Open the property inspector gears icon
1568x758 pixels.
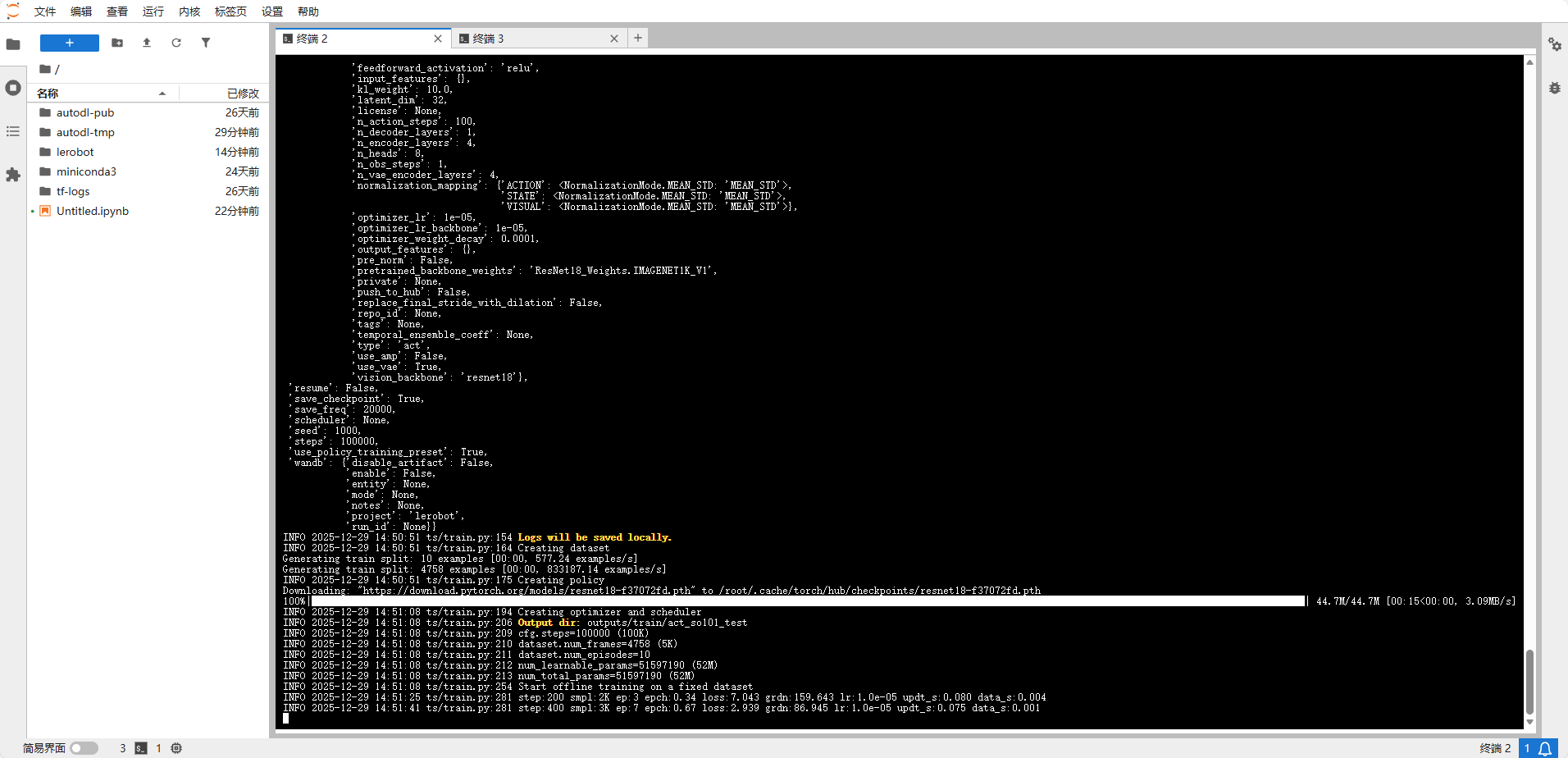pos(1555,44)
